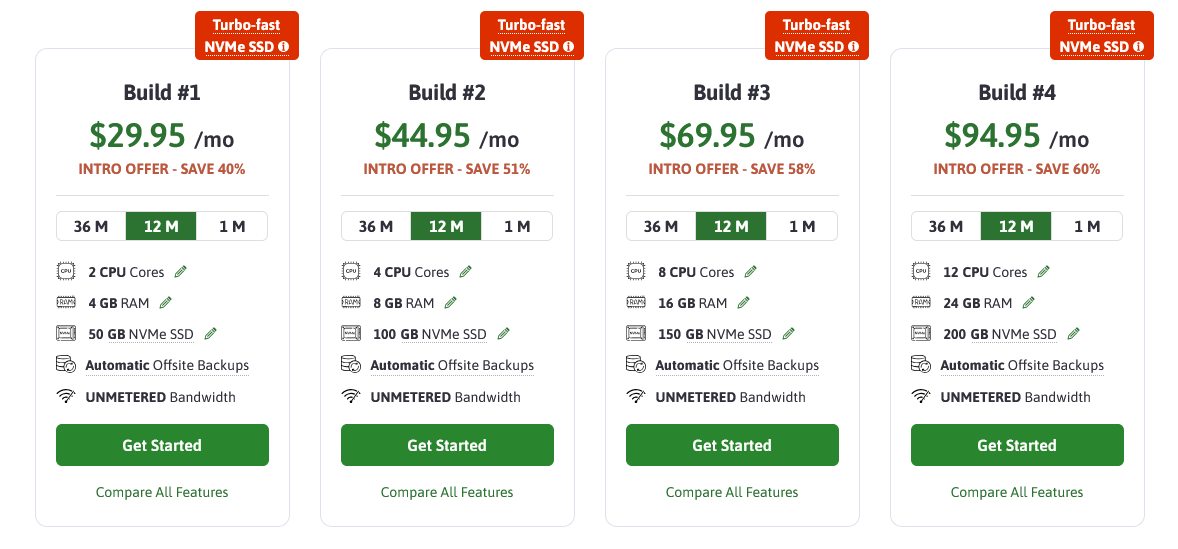Image resolution: width=1178 pixels, height=549 pixels.
Task: Open Compare All Features for Build #3
Action: coord(732,492)
